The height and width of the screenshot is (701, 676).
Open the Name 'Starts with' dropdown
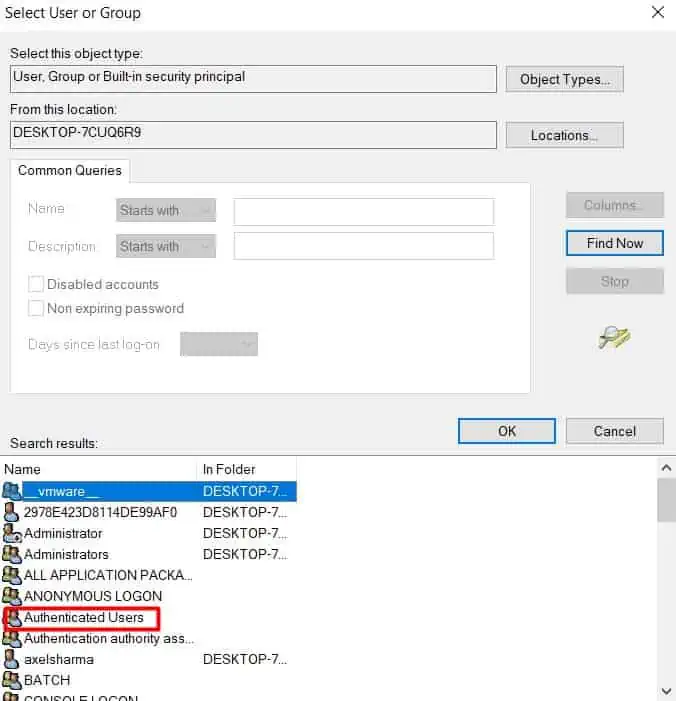tap(166, 210)
